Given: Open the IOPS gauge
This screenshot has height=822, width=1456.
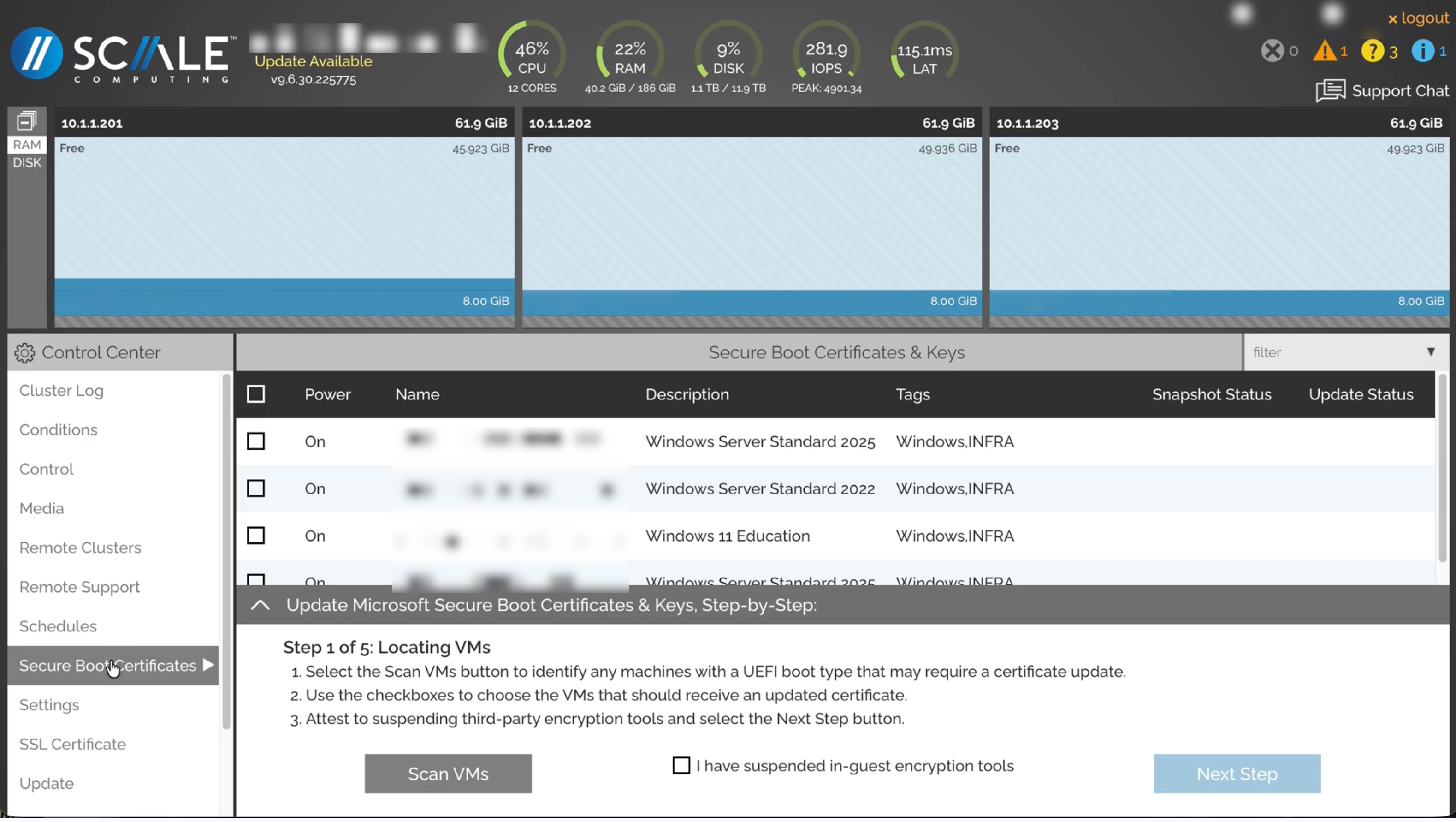Looking at the screenshot, I should tap(826, 57).
